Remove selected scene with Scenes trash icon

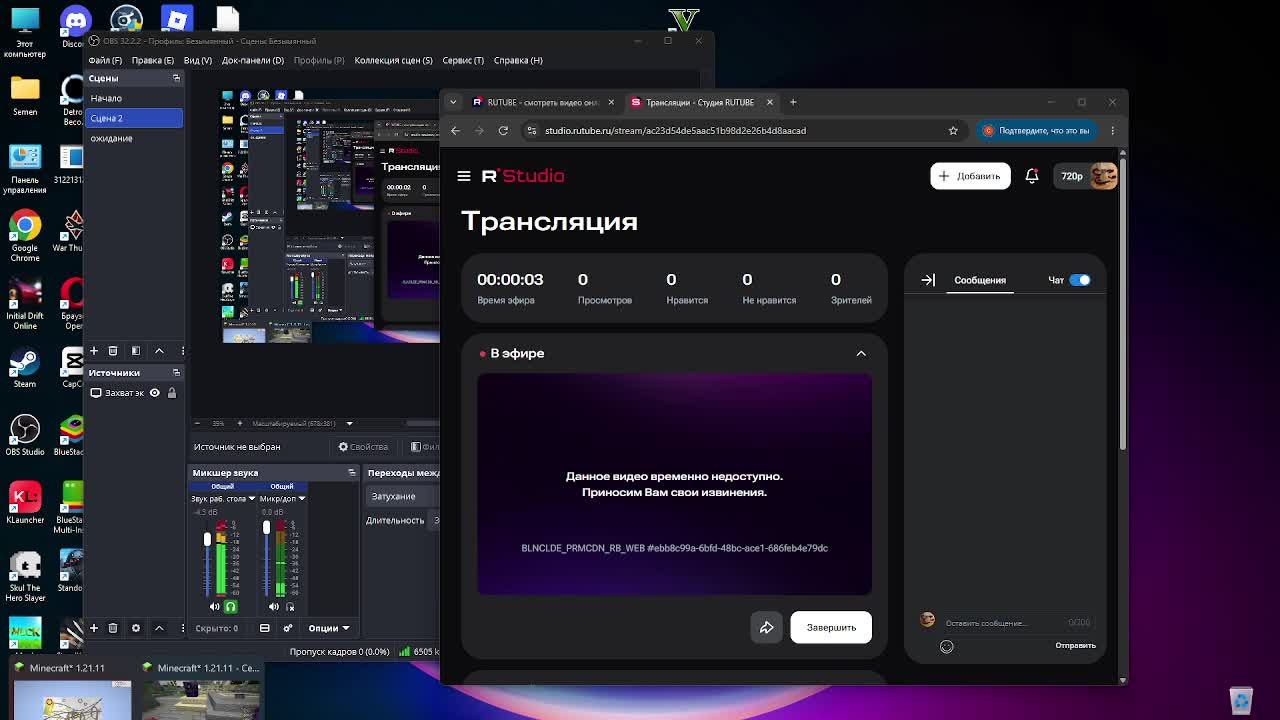coord(113,351)
